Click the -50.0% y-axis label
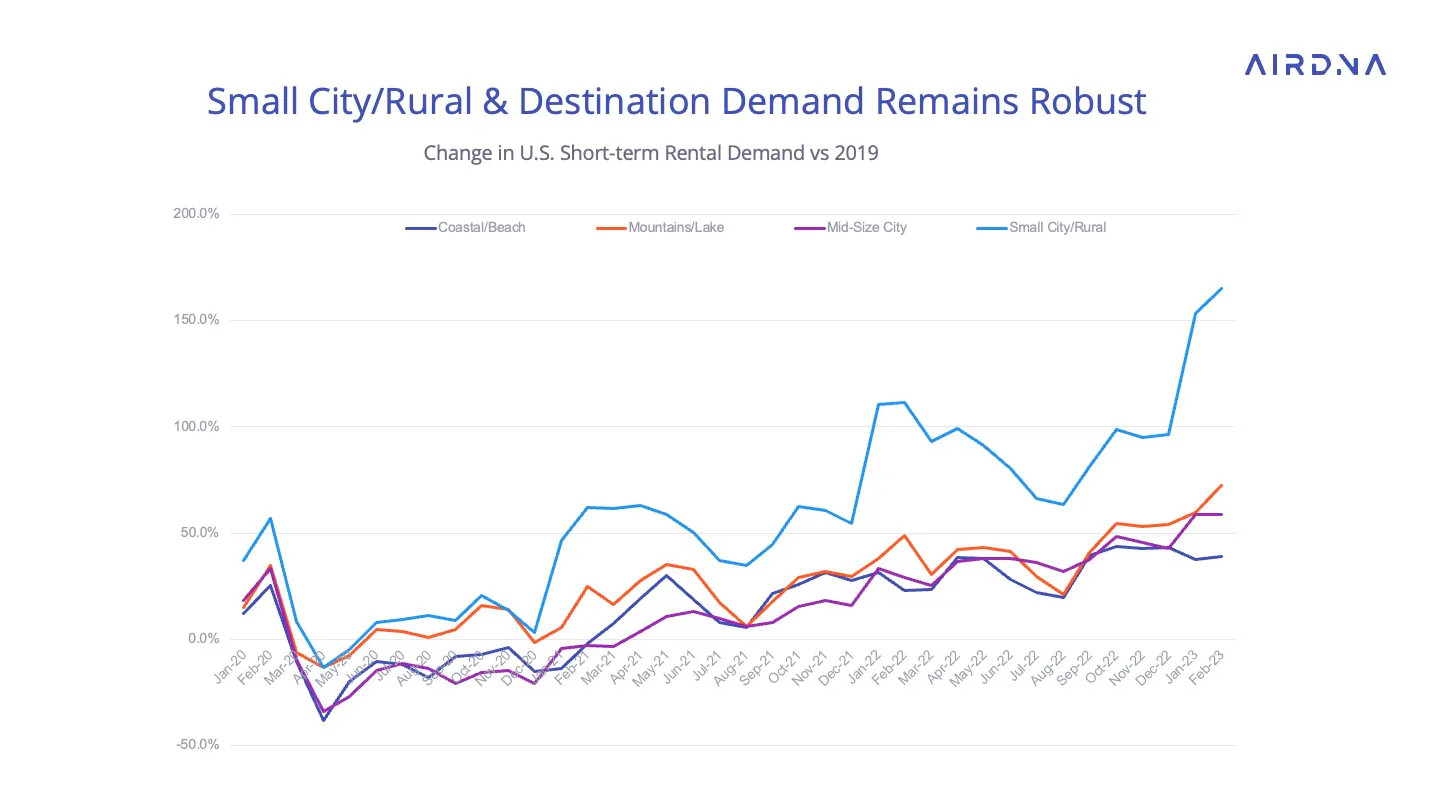The height and width of the screenshot is (810, 1440). point(198,745)
